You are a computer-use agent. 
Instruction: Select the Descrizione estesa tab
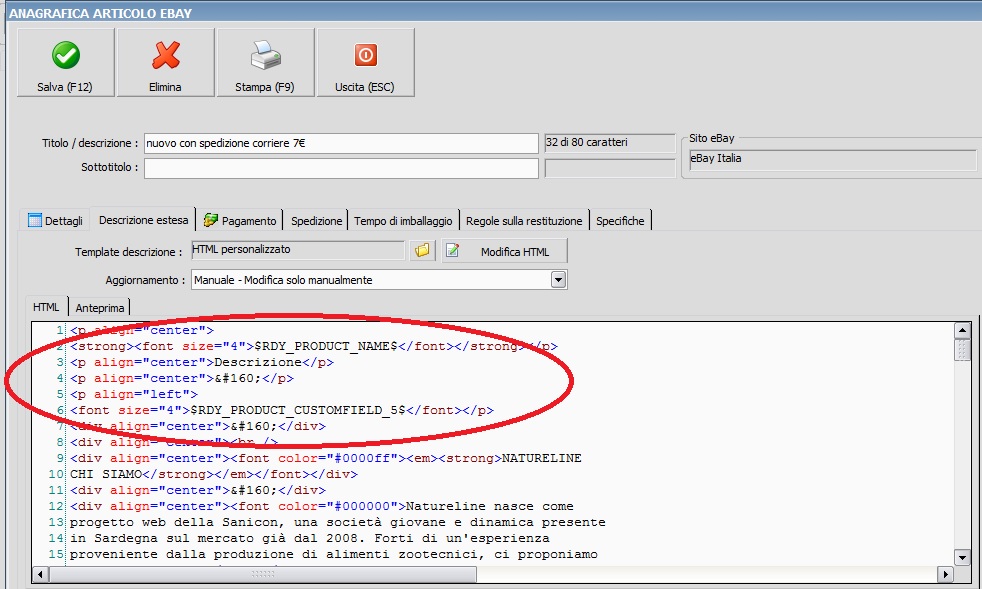(143, 220)
